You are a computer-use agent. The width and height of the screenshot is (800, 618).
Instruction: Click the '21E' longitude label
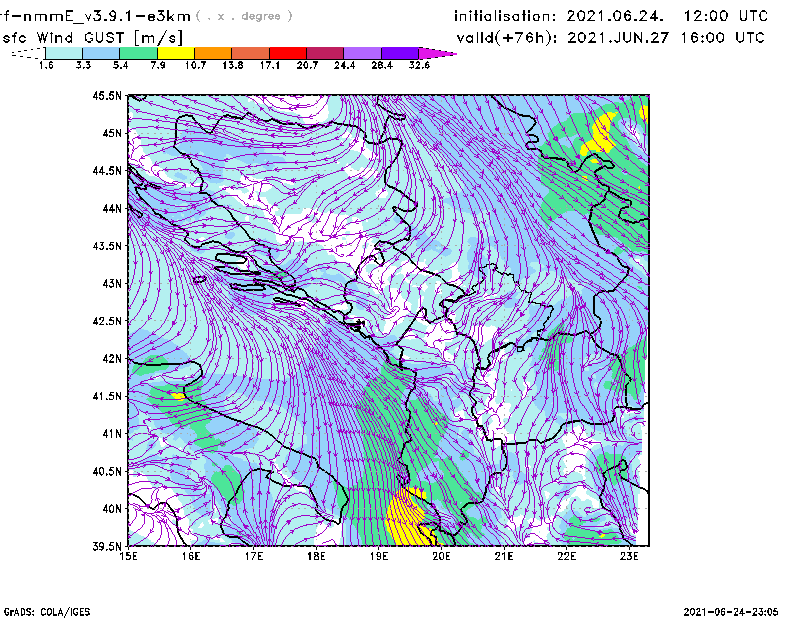504,556
